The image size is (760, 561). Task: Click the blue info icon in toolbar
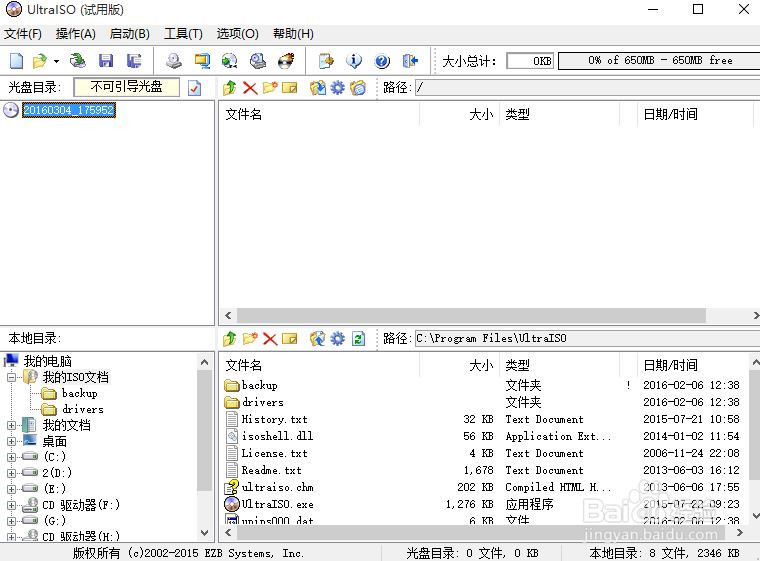[x=354, y=61]
